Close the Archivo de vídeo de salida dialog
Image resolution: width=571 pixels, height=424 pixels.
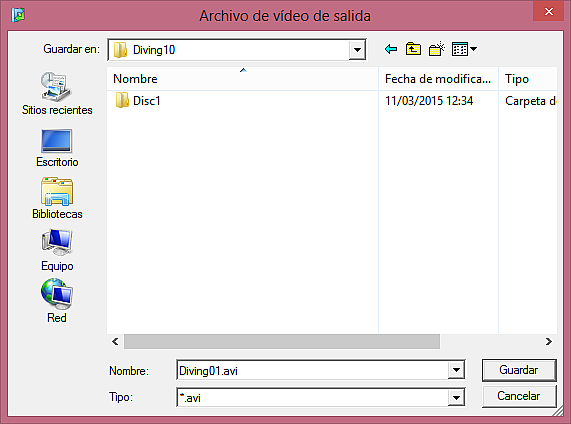pos(548,11)
